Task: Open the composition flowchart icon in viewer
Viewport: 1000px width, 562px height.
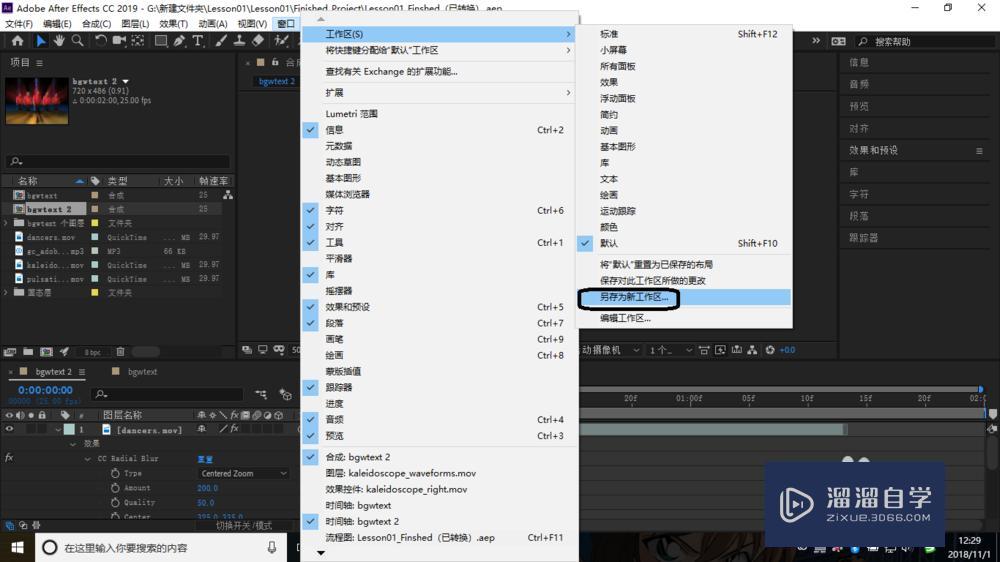Action: click(x=753, y=350)
